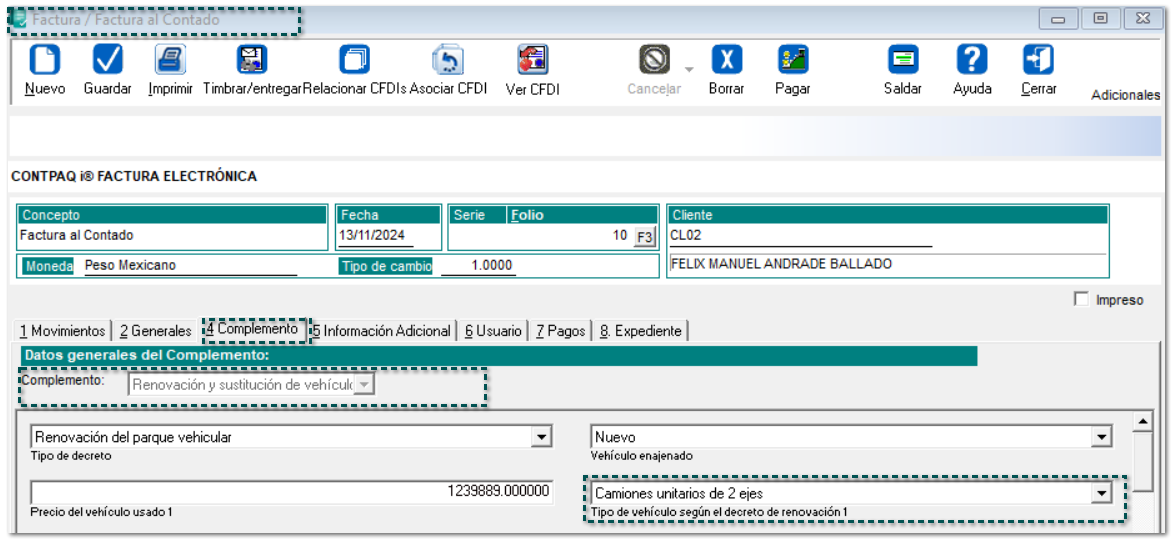Save invoice with Guardar icon
Screen dimensions: 1174x542
point(107,61)
